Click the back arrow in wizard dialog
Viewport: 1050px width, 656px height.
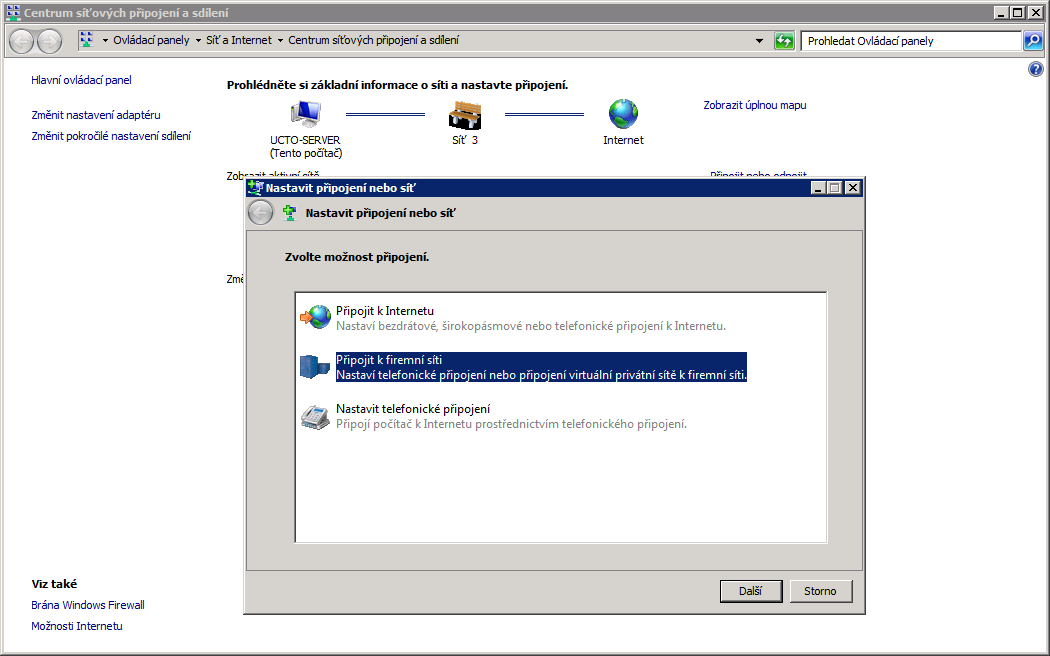(260, 212)
